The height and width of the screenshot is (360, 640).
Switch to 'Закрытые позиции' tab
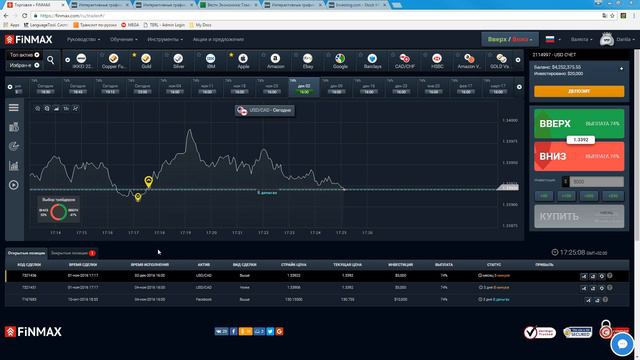[72, 253]
